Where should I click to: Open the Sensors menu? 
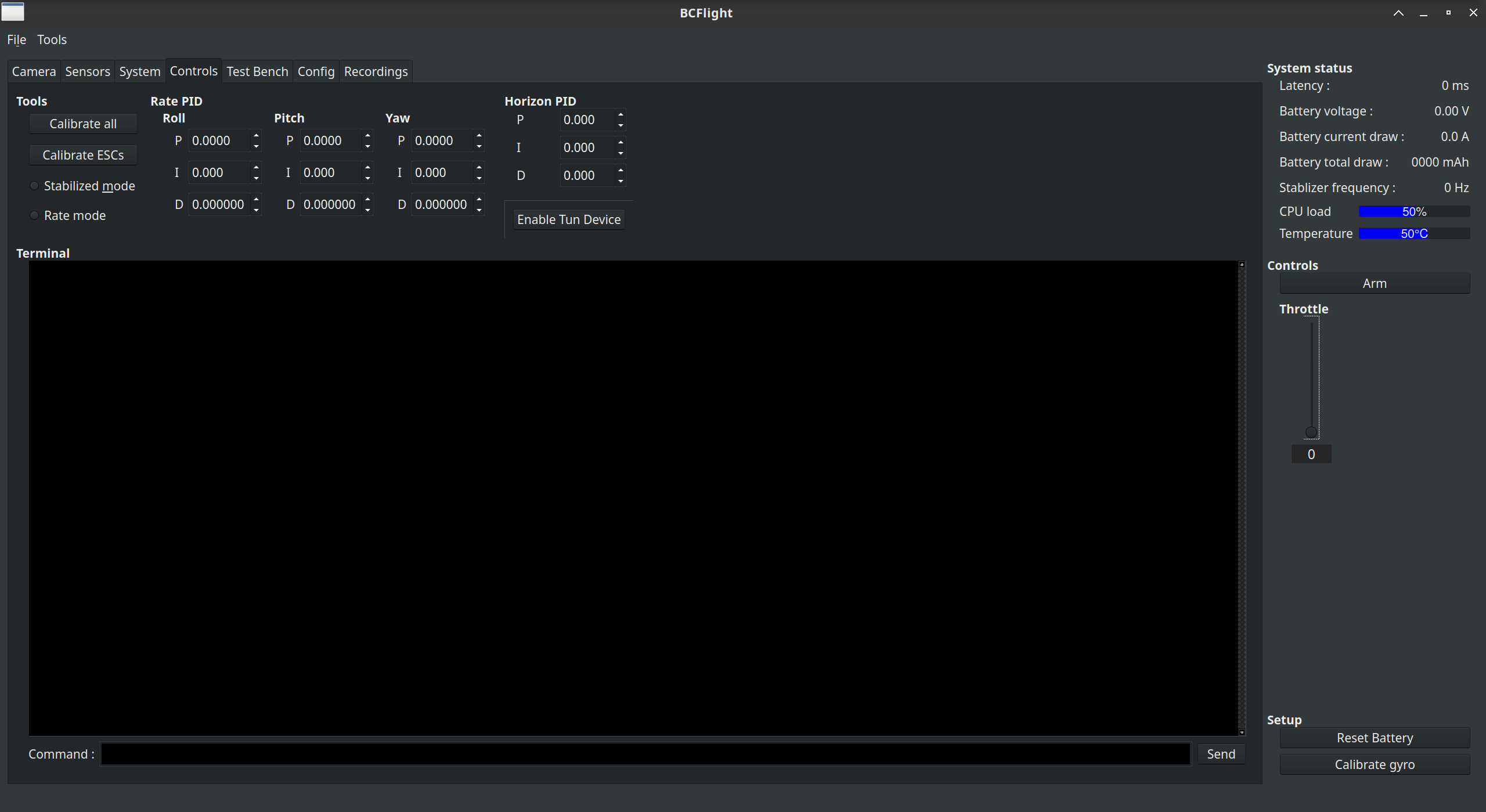tap(87, 71)
